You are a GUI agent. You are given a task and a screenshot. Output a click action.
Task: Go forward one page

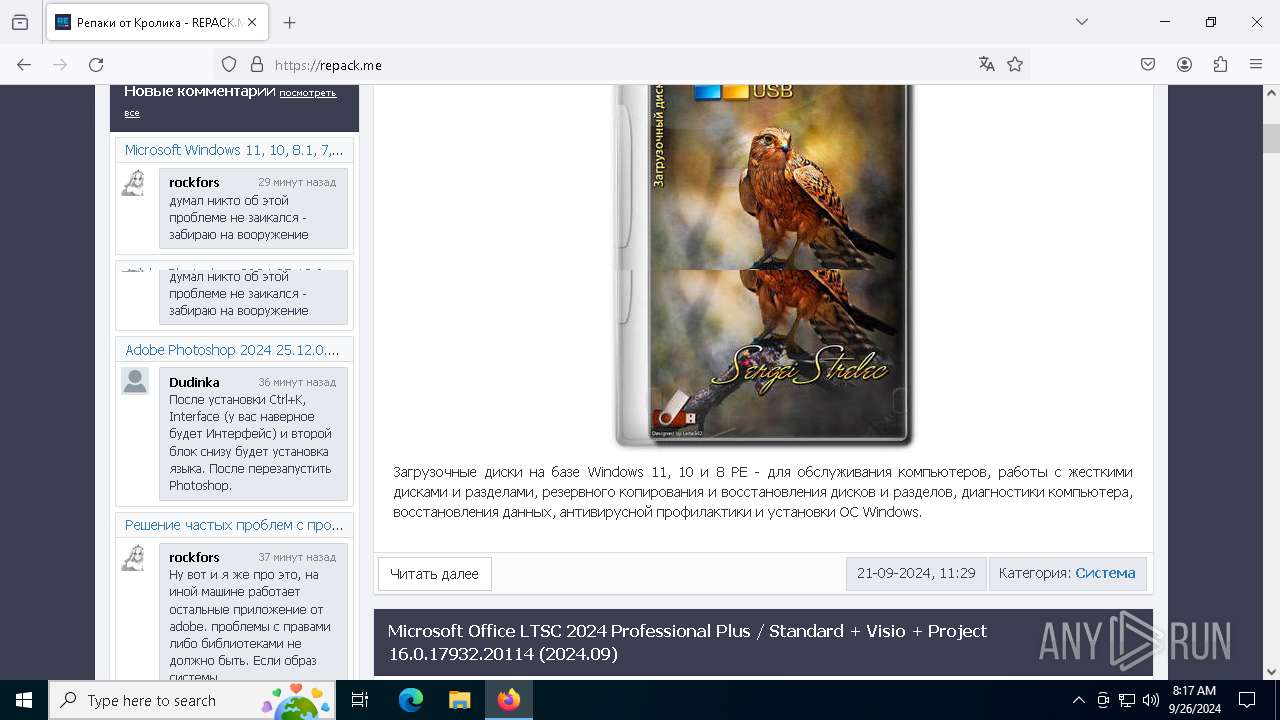(60, 64)
